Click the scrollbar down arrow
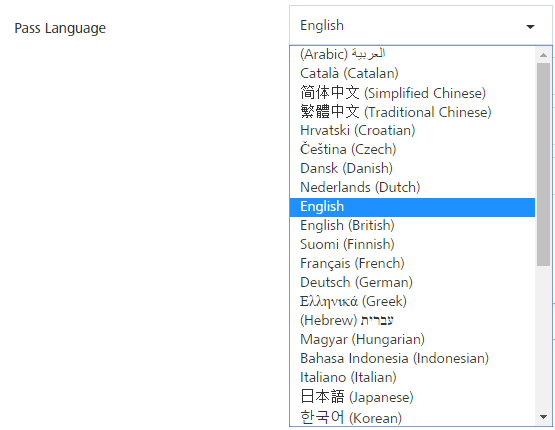This screenshot has width=555, height=430. pos(543,417)
